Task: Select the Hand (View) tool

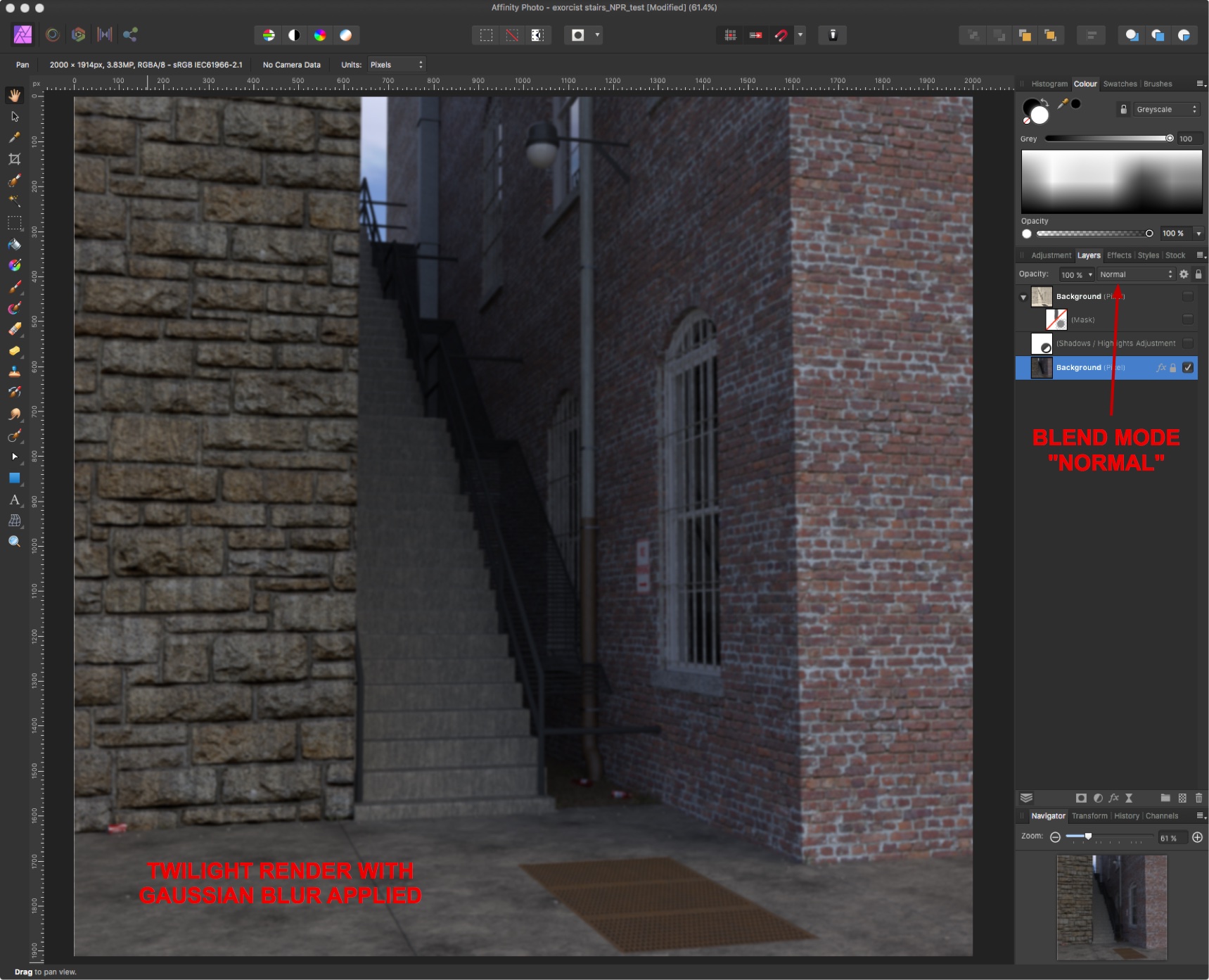Action: coord(14,95)
